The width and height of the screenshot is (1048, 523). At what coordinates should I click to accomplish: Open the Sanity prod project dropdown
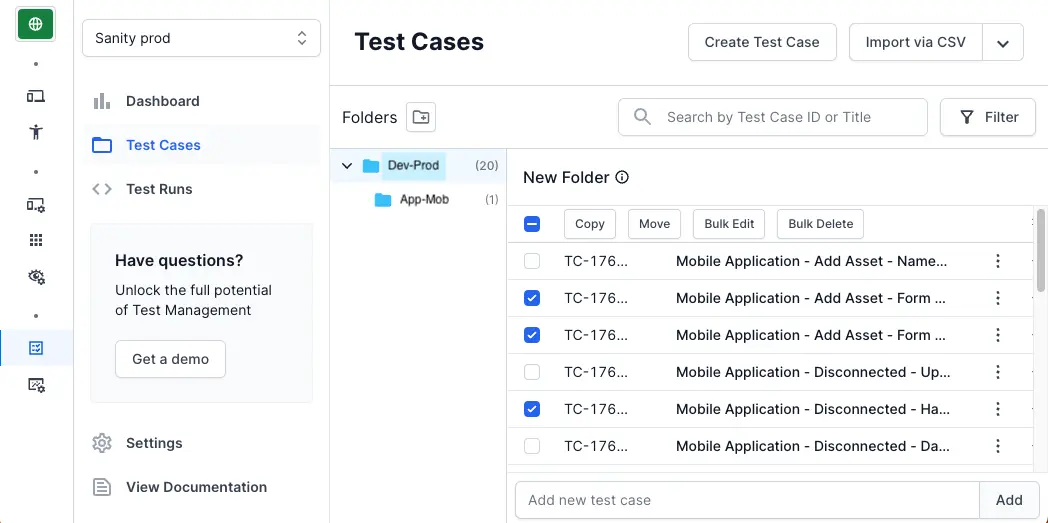point(201,38)
